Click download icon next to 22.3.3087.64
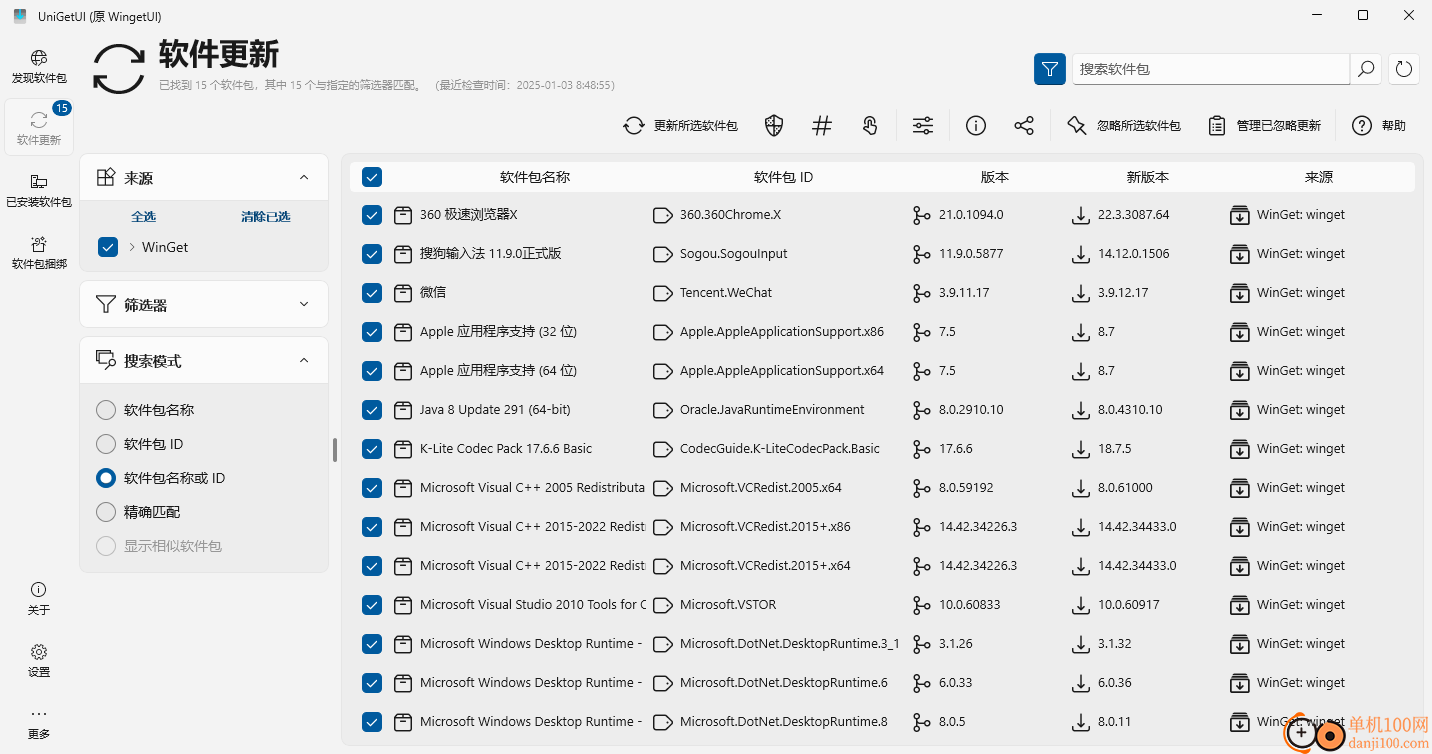The height and width of the screenshot is (754, 1432). coord(1080,215)
